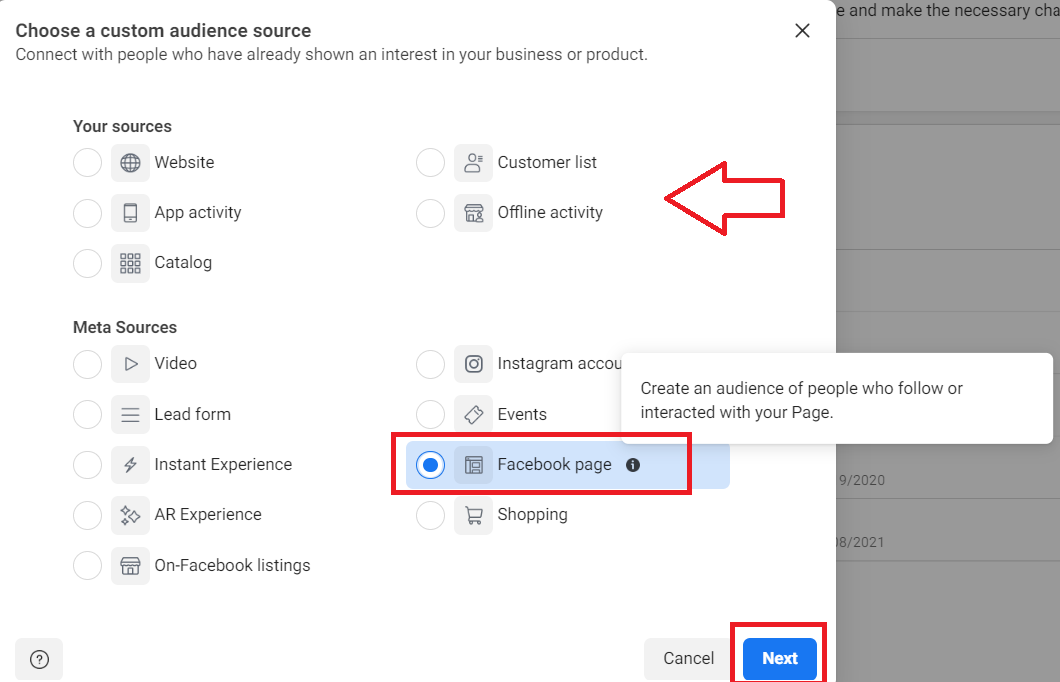Click the Next button

[x=779, y=658]
